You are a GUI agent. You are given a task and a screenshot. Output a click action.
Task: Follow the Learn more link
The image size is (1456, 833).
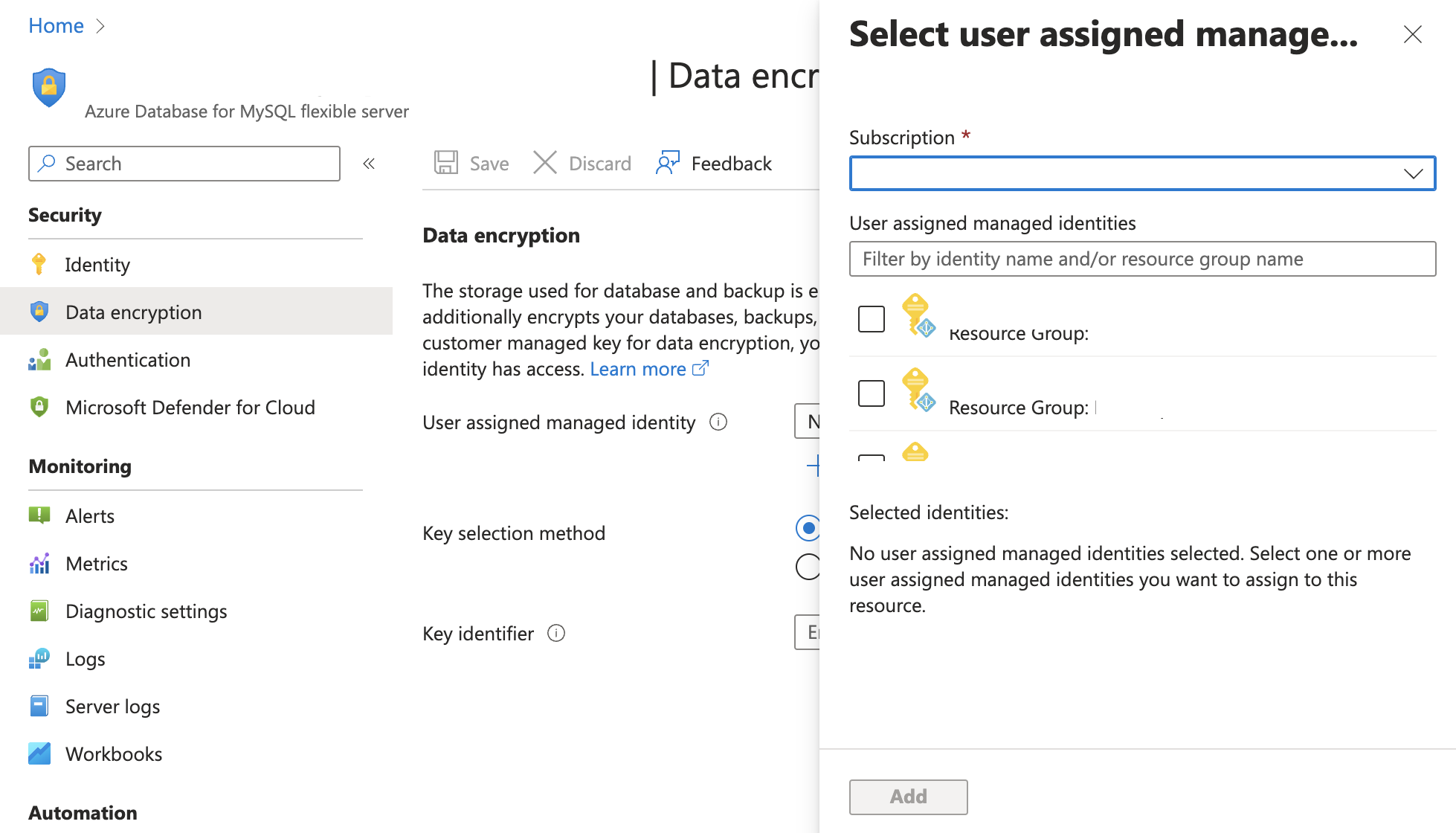click(x=639, y=369)
